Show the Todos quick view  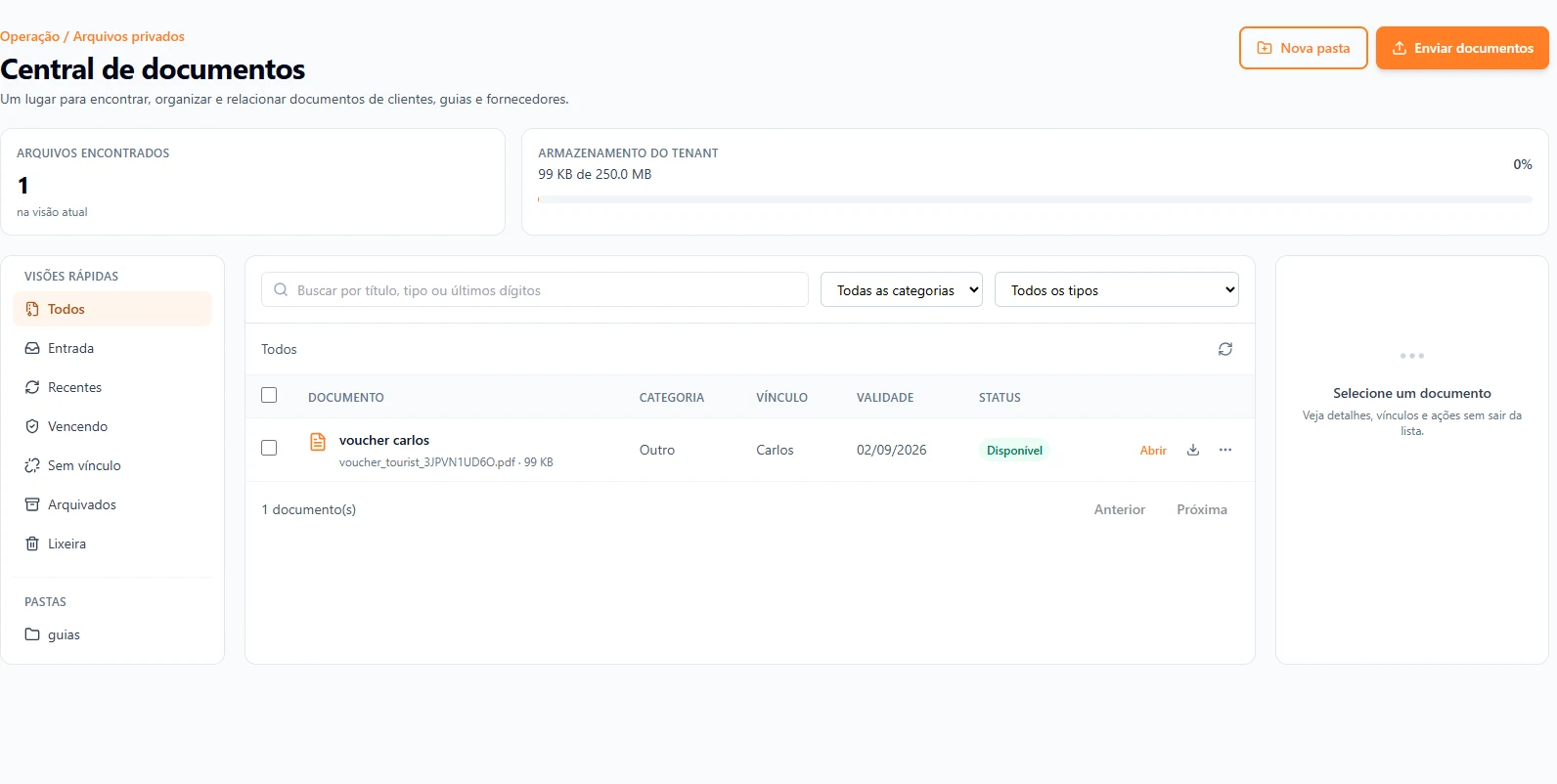(x=112, y=309)
